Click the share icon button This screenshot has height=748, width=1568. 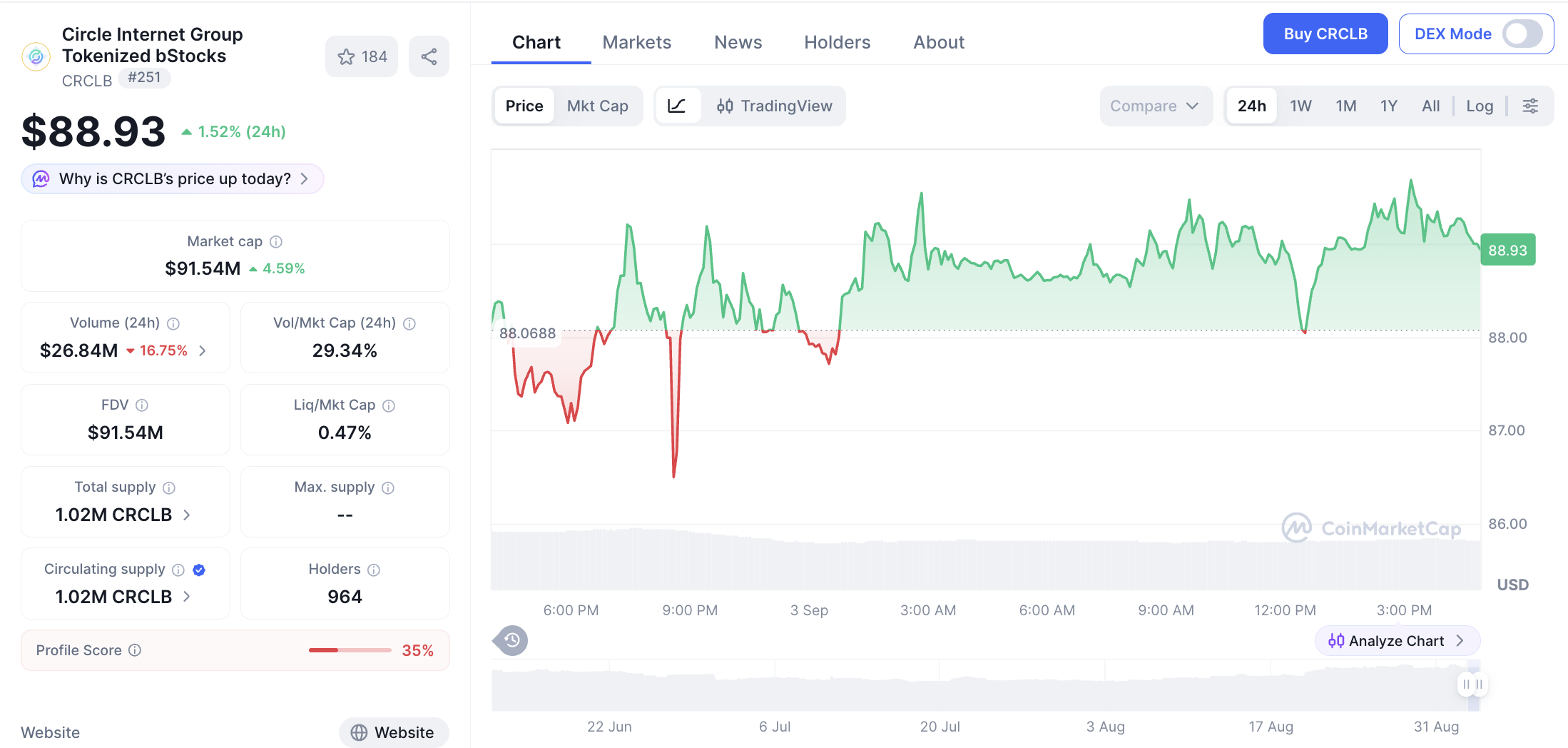pyautogui.click(x=429, y=57)
